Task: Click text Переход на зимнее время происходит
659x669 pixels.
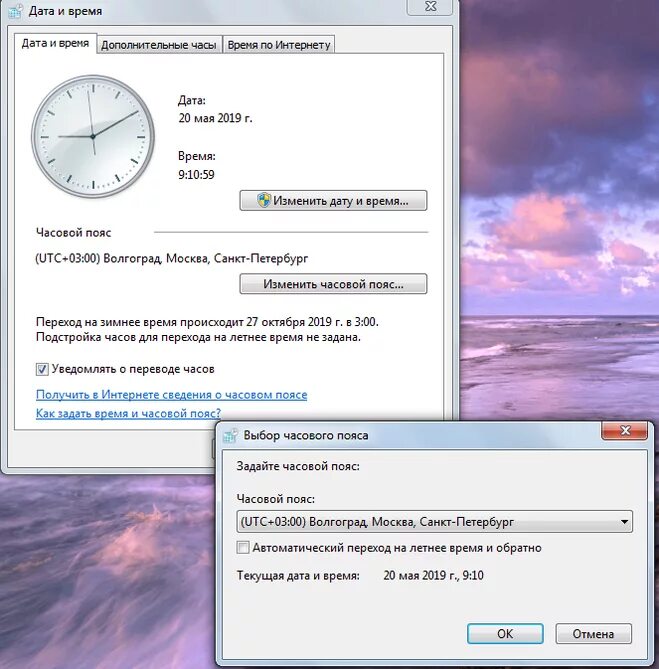Action: coord(140,322)
